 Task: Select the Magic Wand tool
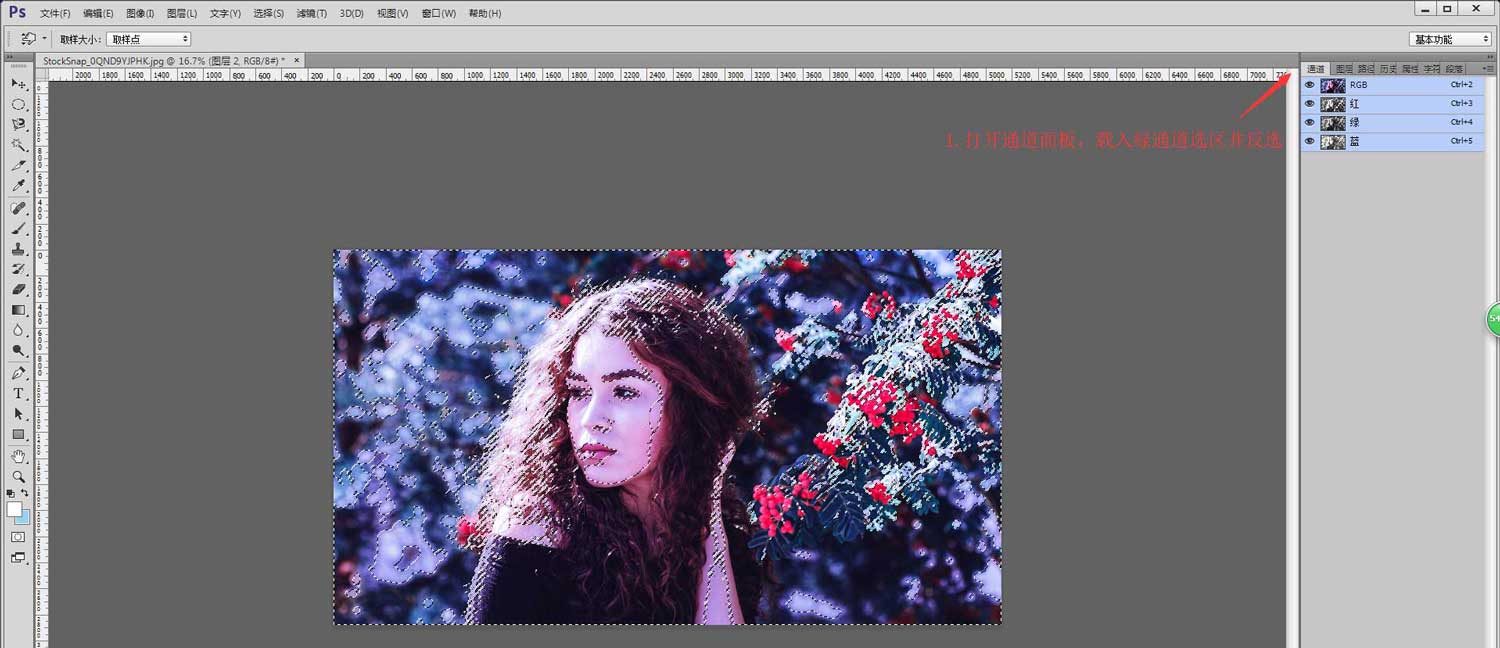pyautogui.click(x=18, y=145)
